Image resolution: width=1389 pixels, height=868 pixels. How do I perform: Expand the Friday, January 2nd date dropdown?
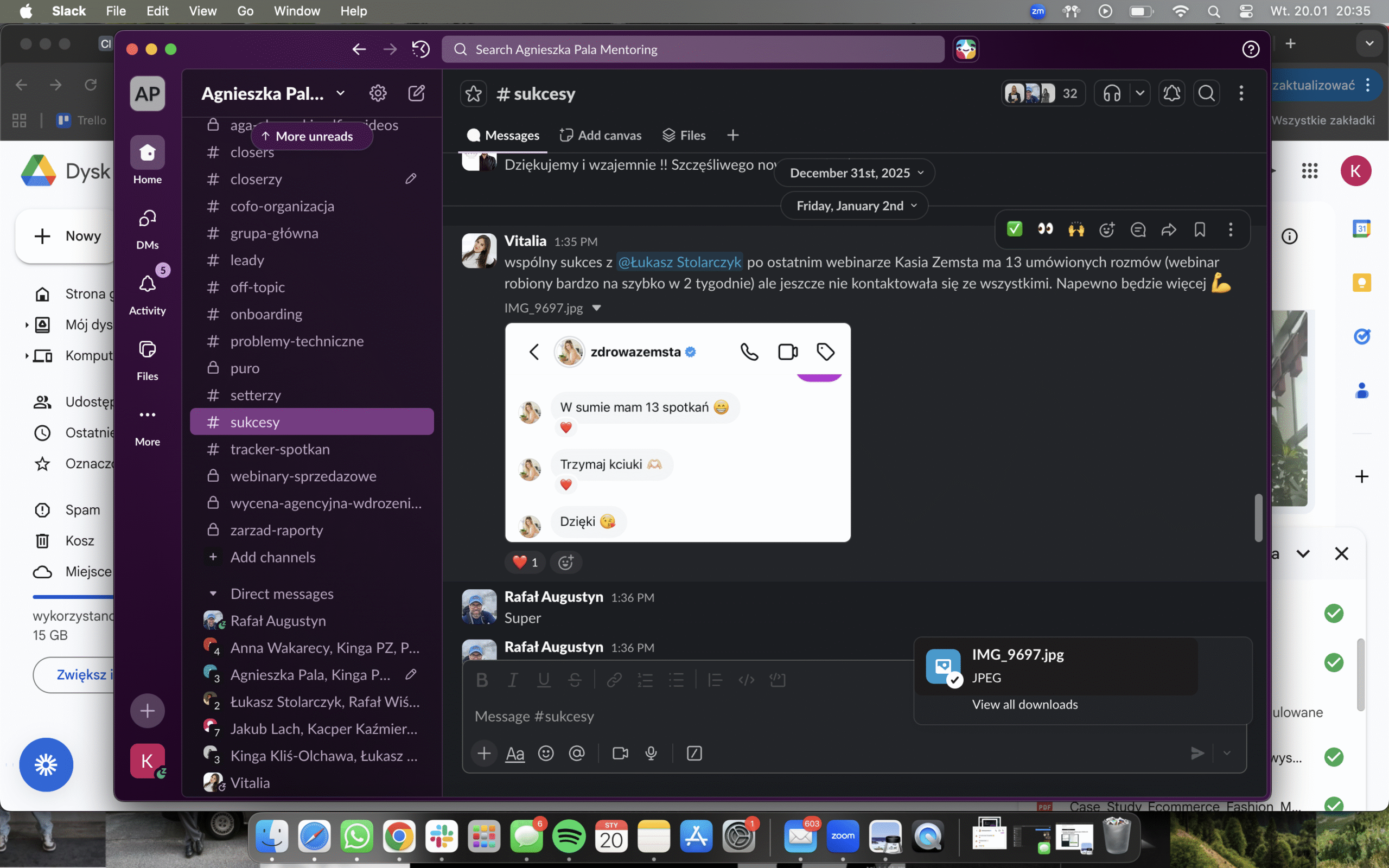[x=854, y=206]
